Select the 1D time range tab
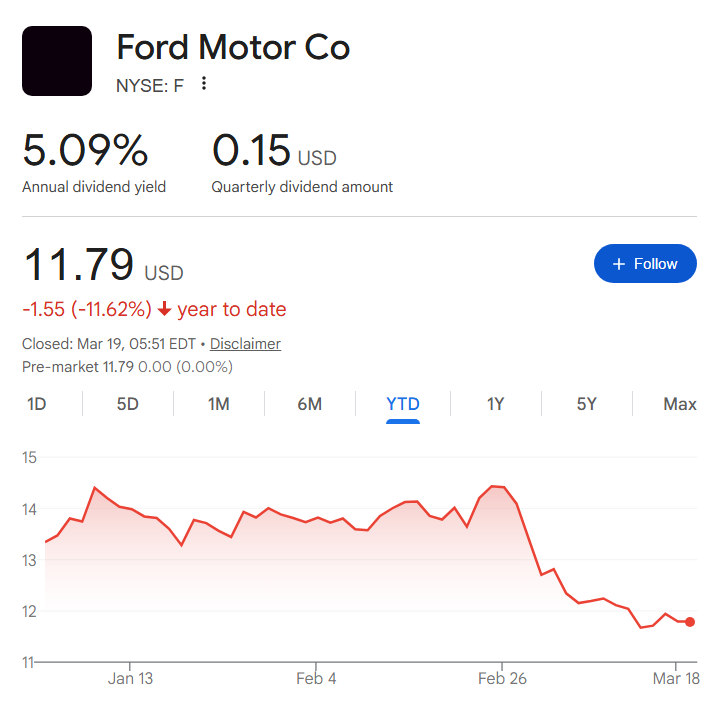Viewport: 717px width, 702px height. pos(37,404)
